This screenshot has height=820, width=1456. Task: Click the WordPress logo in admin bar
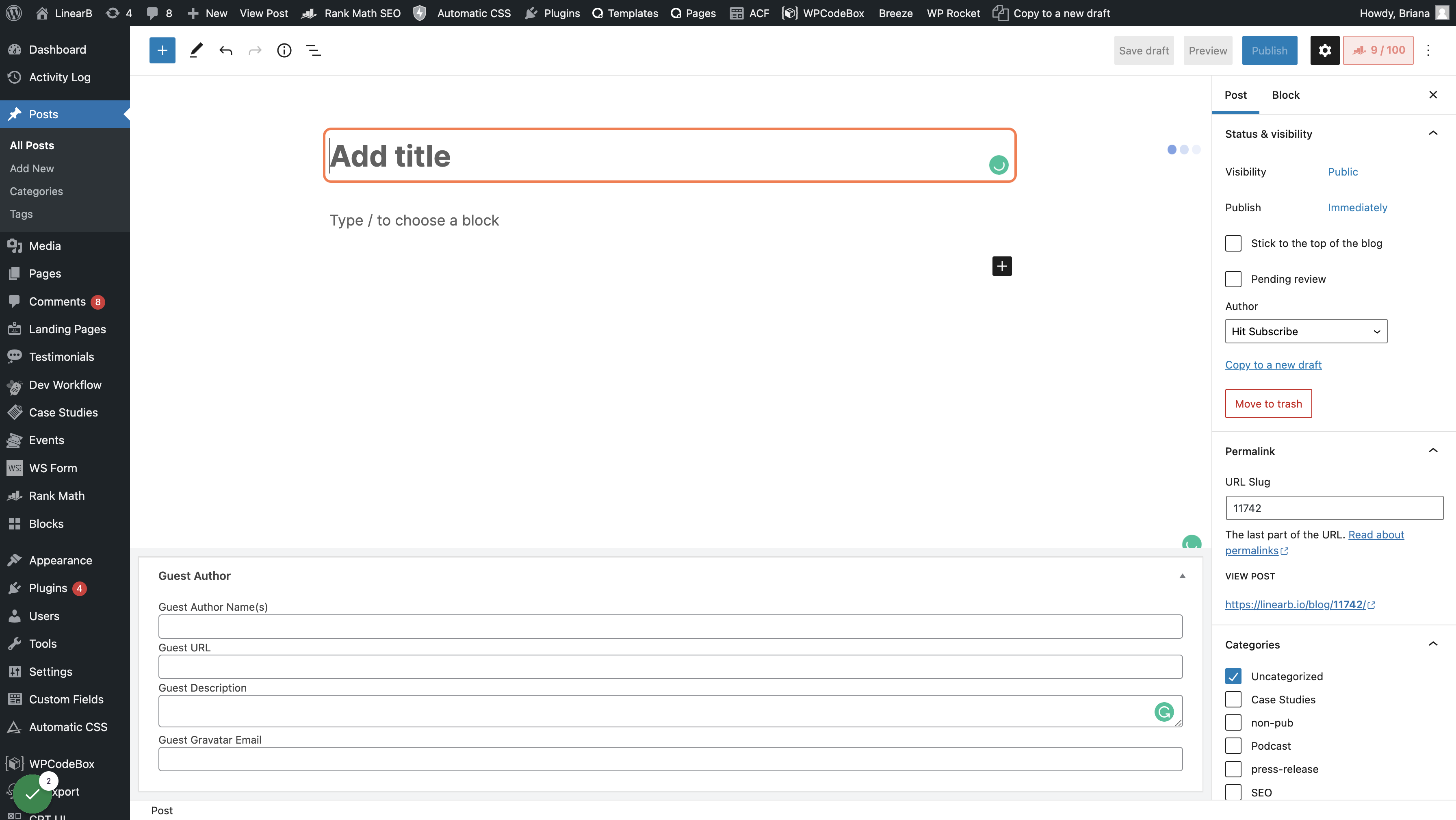pos(13,13)
